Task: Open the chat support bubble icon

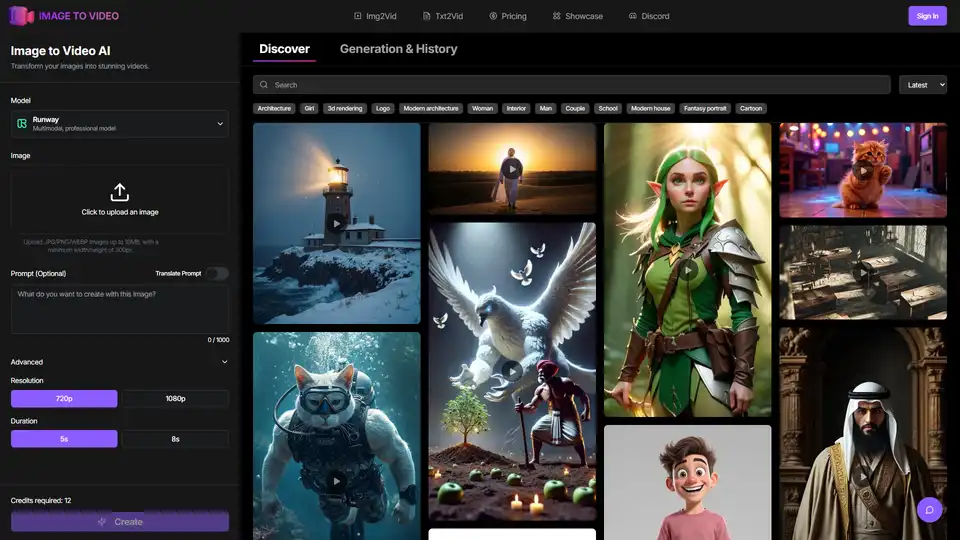Action: click(930, 509)
